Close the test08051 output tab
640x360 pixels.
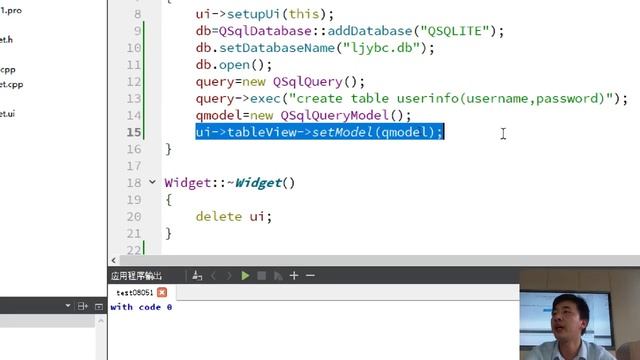pos(162,292)
